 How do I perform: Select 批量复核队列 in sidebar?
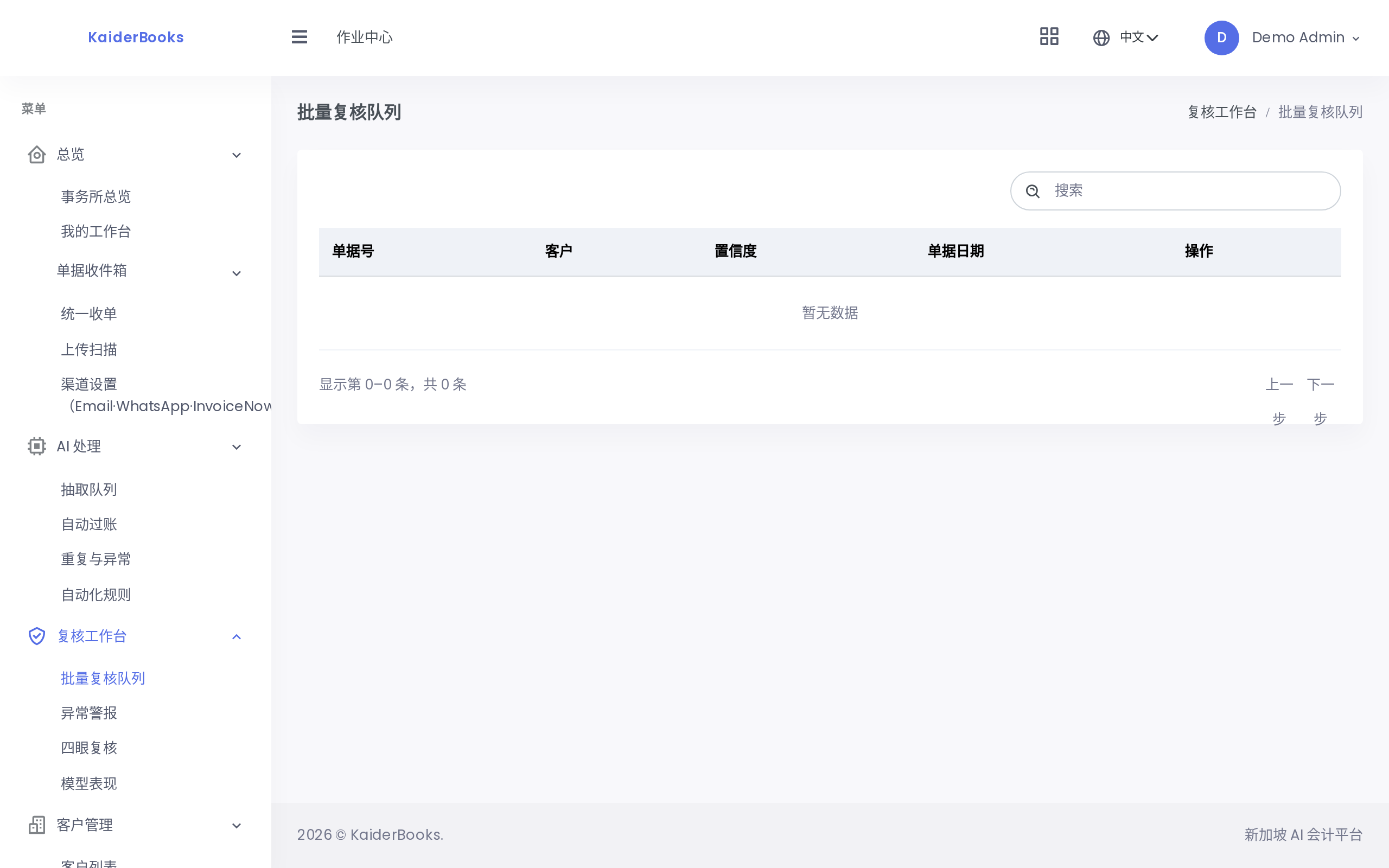click(103, 678)
